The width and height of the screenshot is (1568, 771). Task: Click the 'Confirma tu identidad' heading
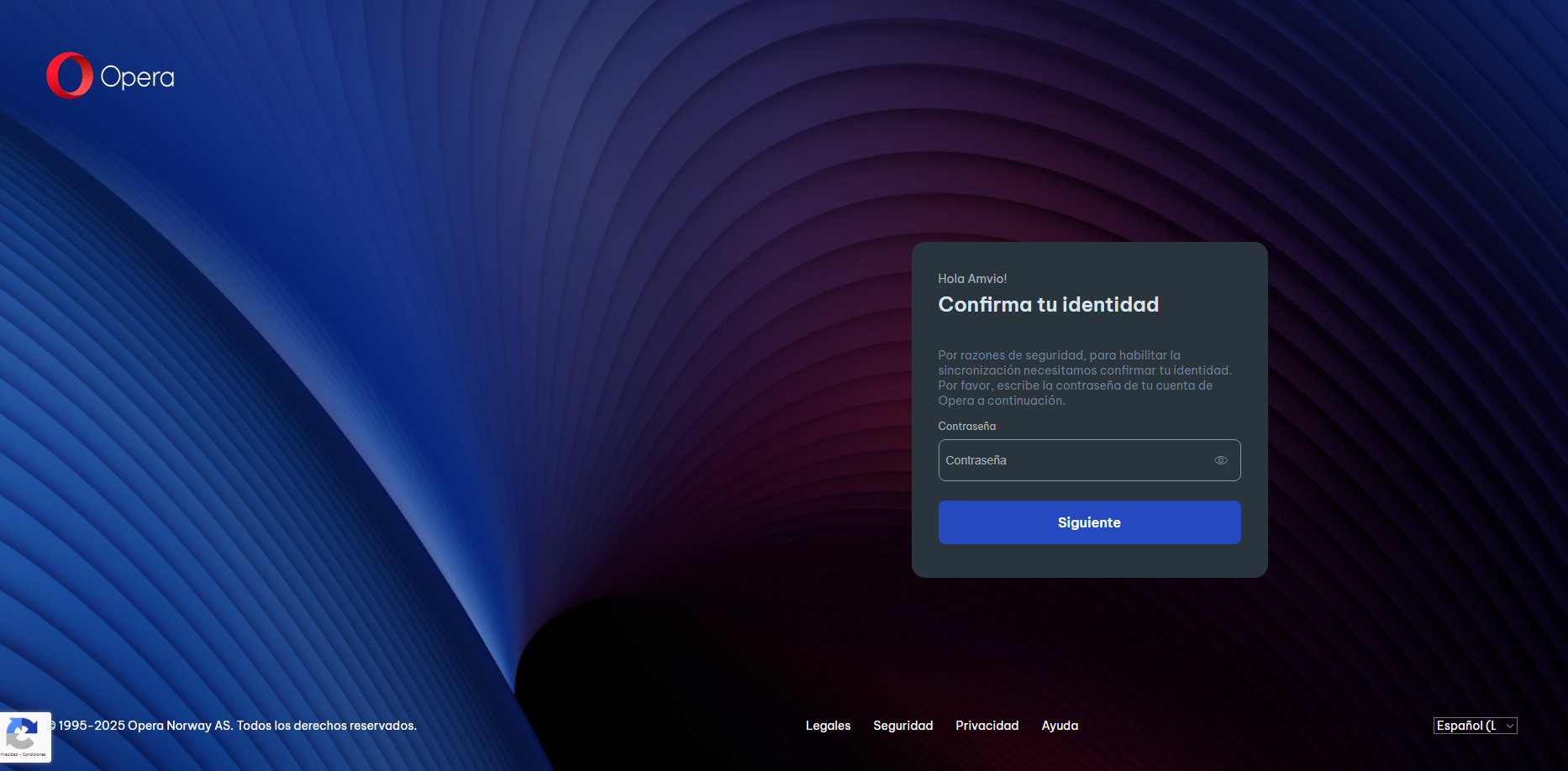click(1048, 304)
